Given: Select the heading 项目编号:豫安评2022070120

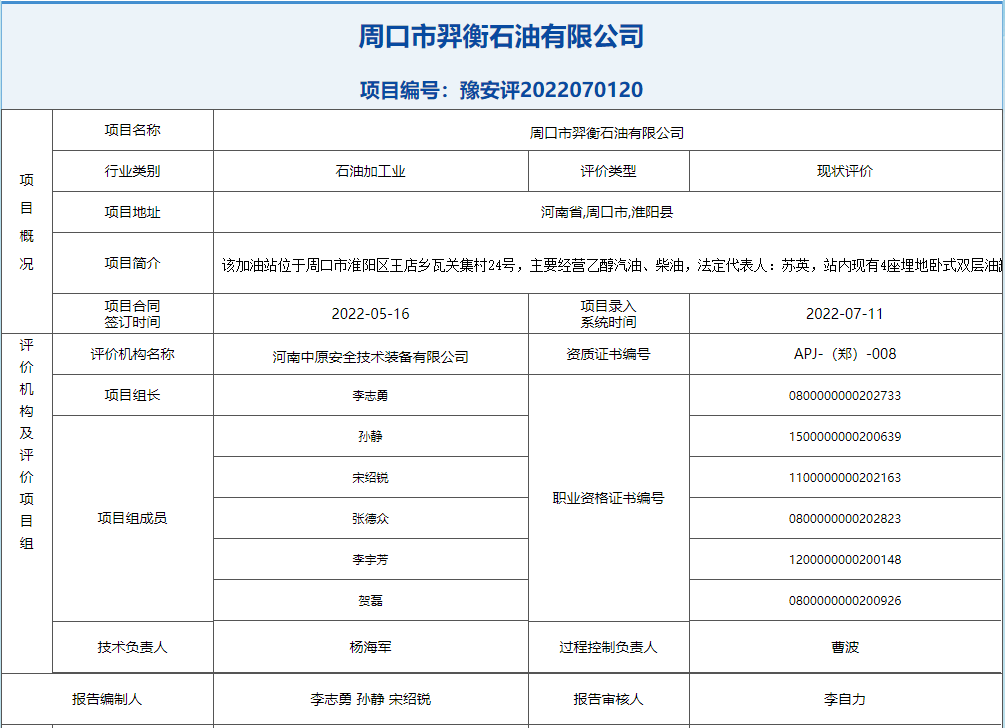Looking at the screenshot, I should [501, 90].
